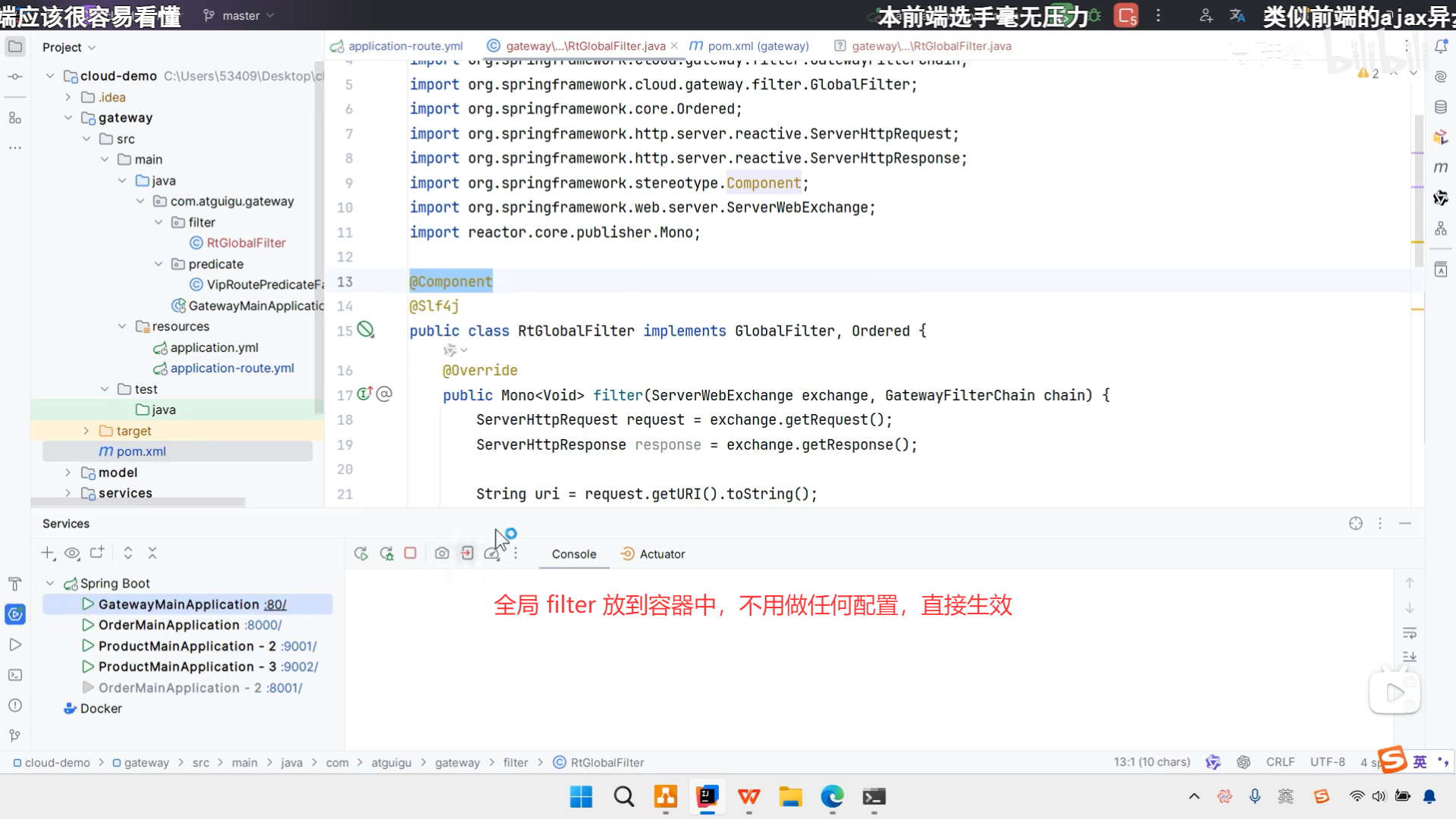Open the master branch dropdown
This screenshot has width=1456, height=819.
[x=240, y=15]
